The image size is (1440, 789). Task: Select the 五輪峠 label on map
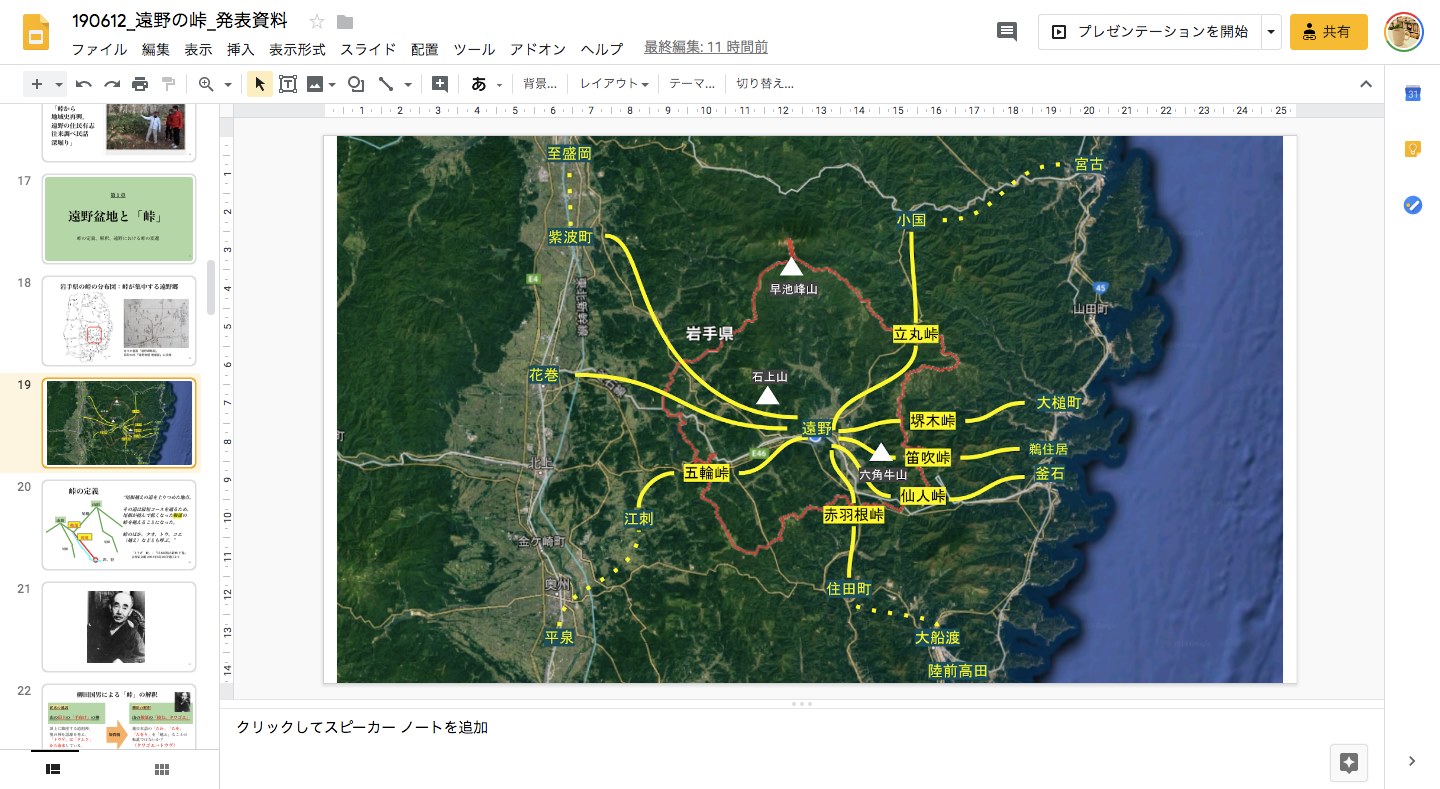707,473
